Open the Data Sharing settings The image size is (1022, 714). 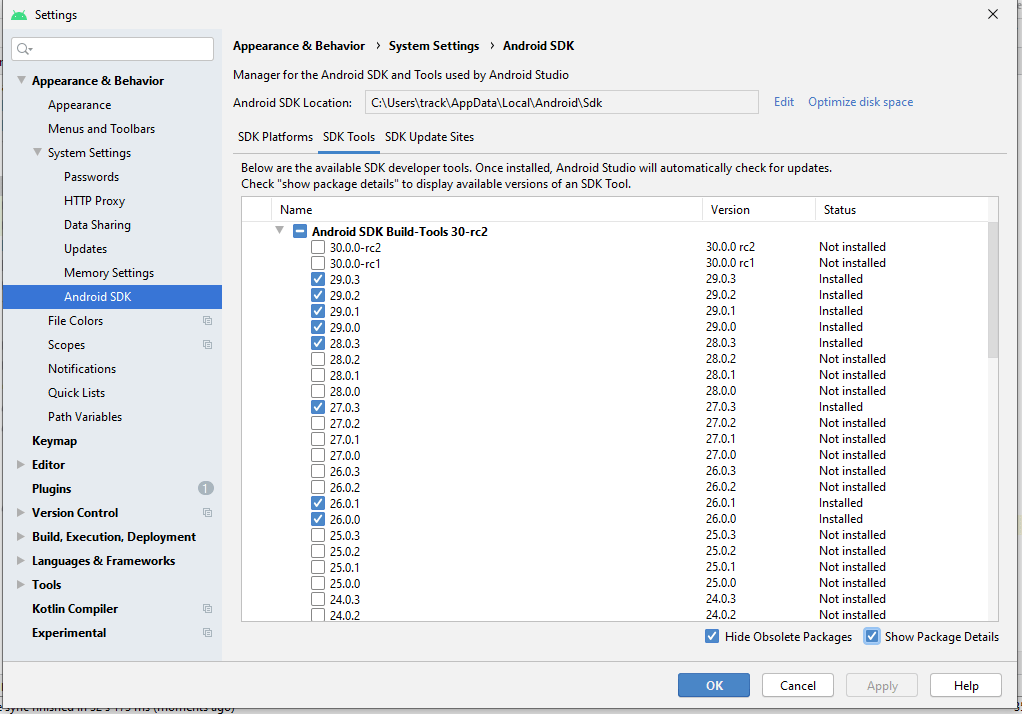97,225
